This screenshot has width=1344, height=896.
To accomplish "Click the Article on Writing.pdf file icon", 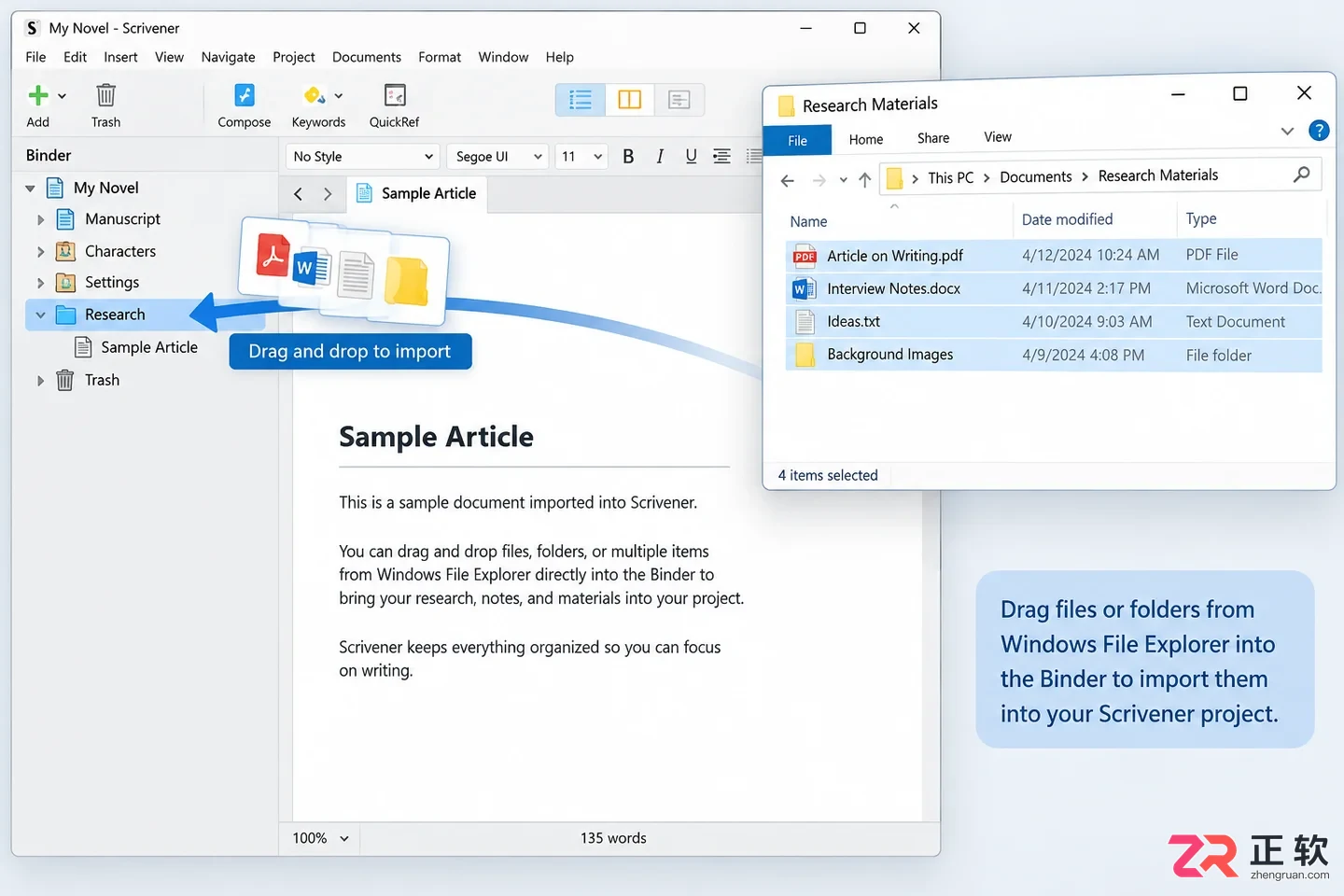I will (x=805, y=256).
